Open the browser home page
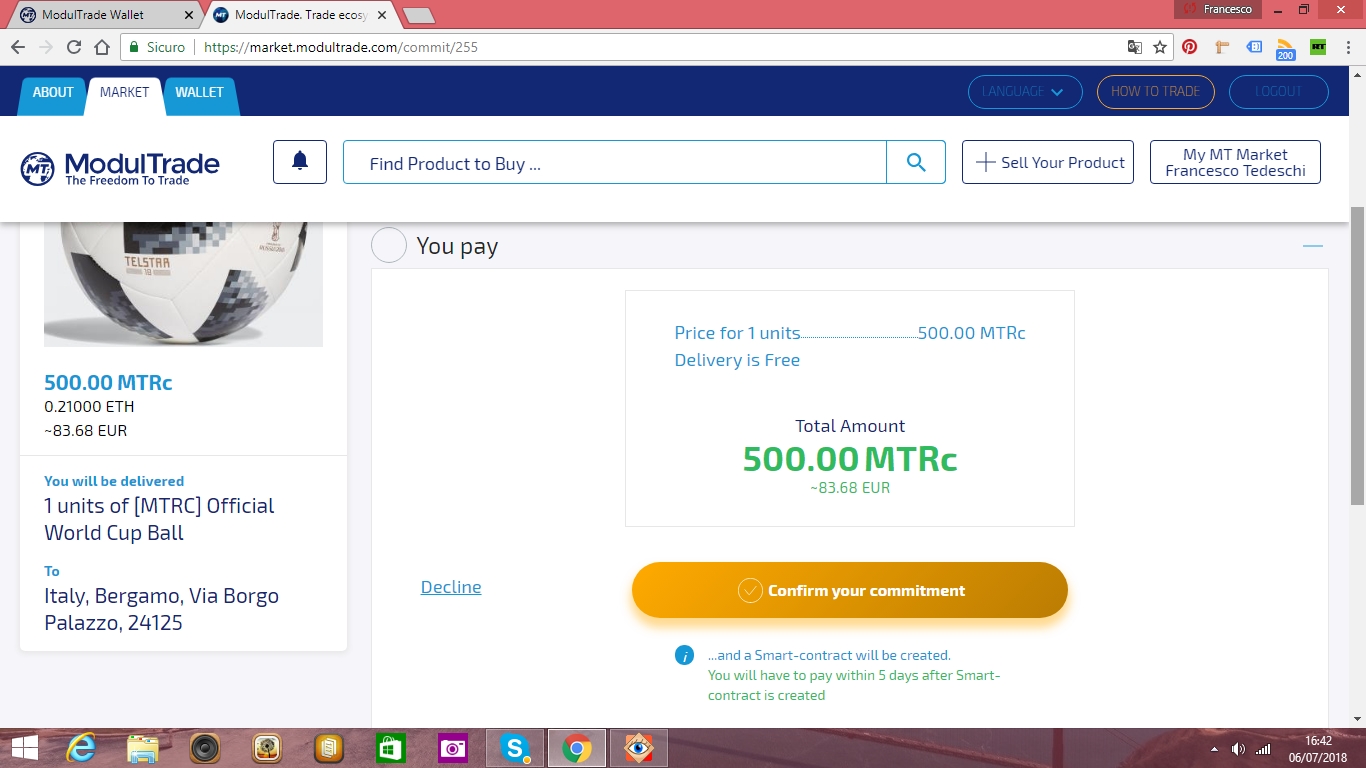This screenshot has height=768, width=1366. click(x=102, y=47)
